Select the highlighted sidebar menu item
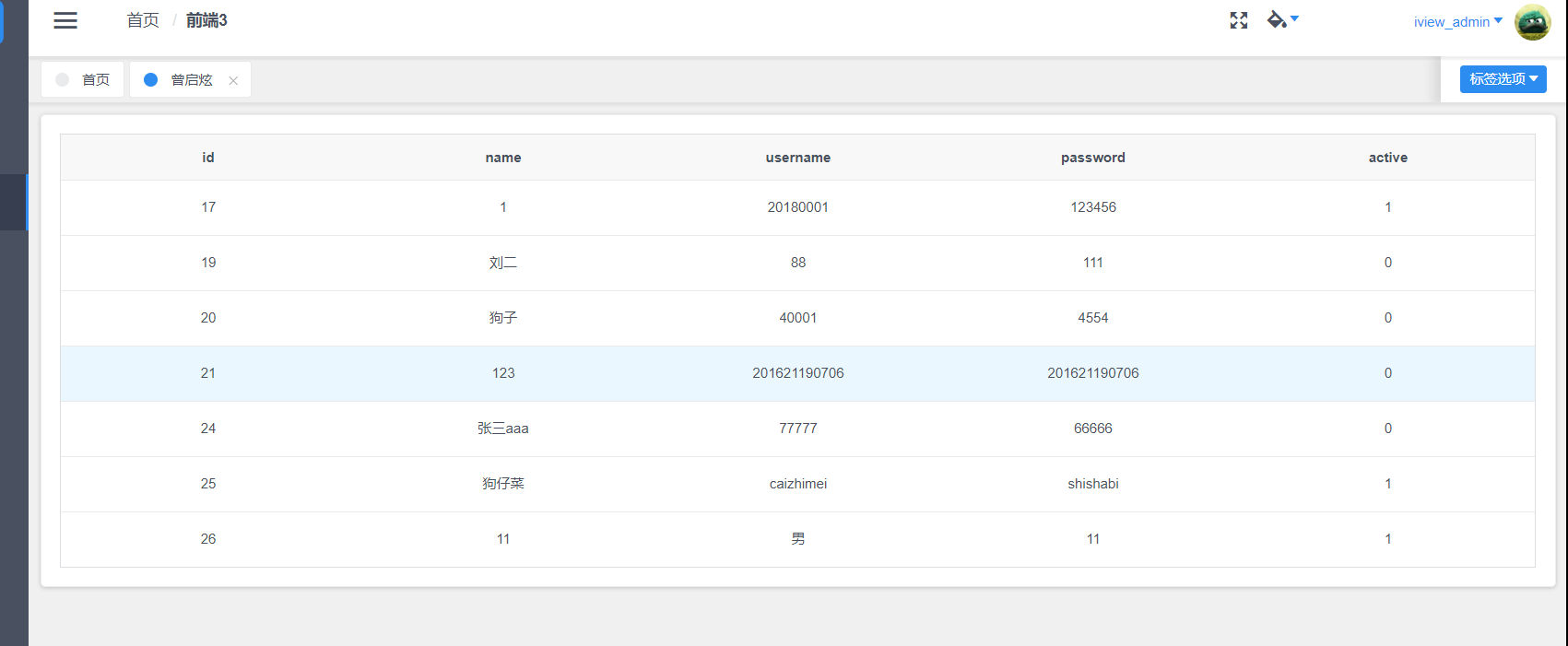The height and width of the screenshot is (646, 1568). click(x=14, y=202)
